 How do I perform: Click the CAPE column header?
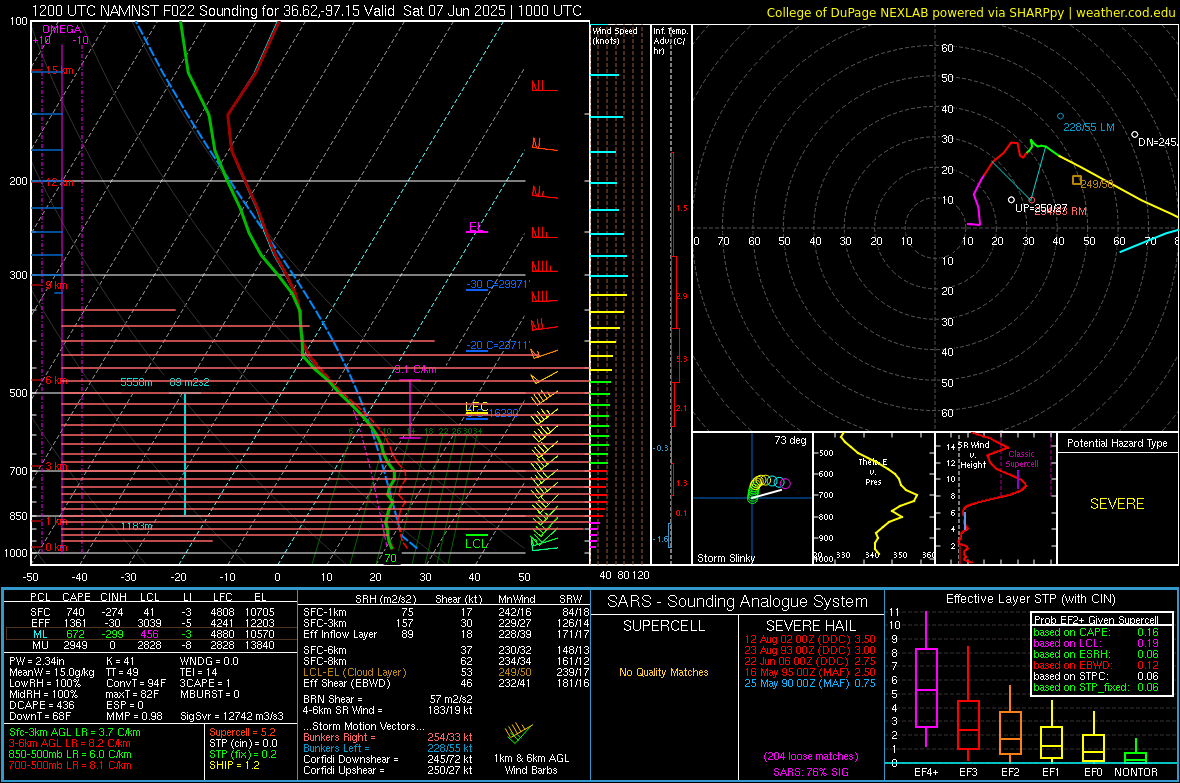click(76, 597)
